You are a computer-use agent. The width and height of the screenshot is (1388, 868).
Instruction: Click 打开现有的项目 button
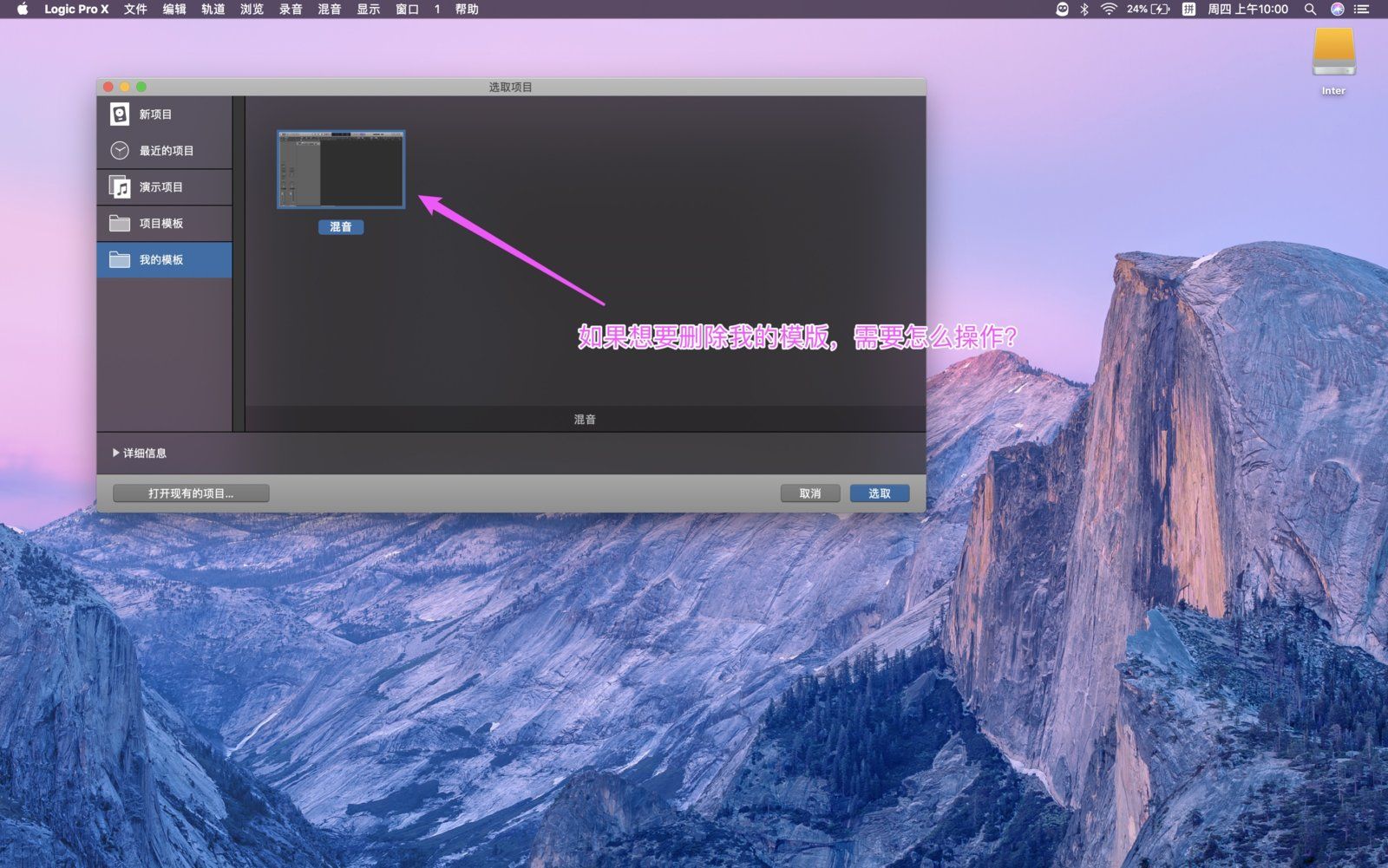point(191,493)
